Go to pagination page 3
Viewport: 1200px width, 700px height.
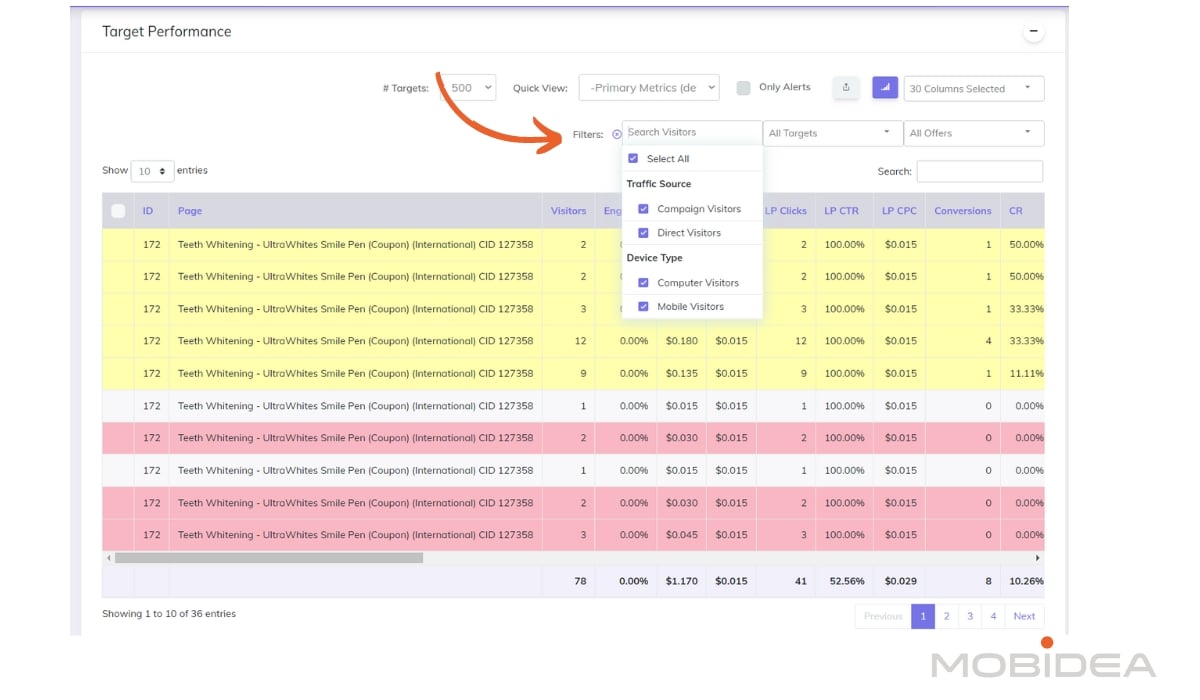point(970,616)
